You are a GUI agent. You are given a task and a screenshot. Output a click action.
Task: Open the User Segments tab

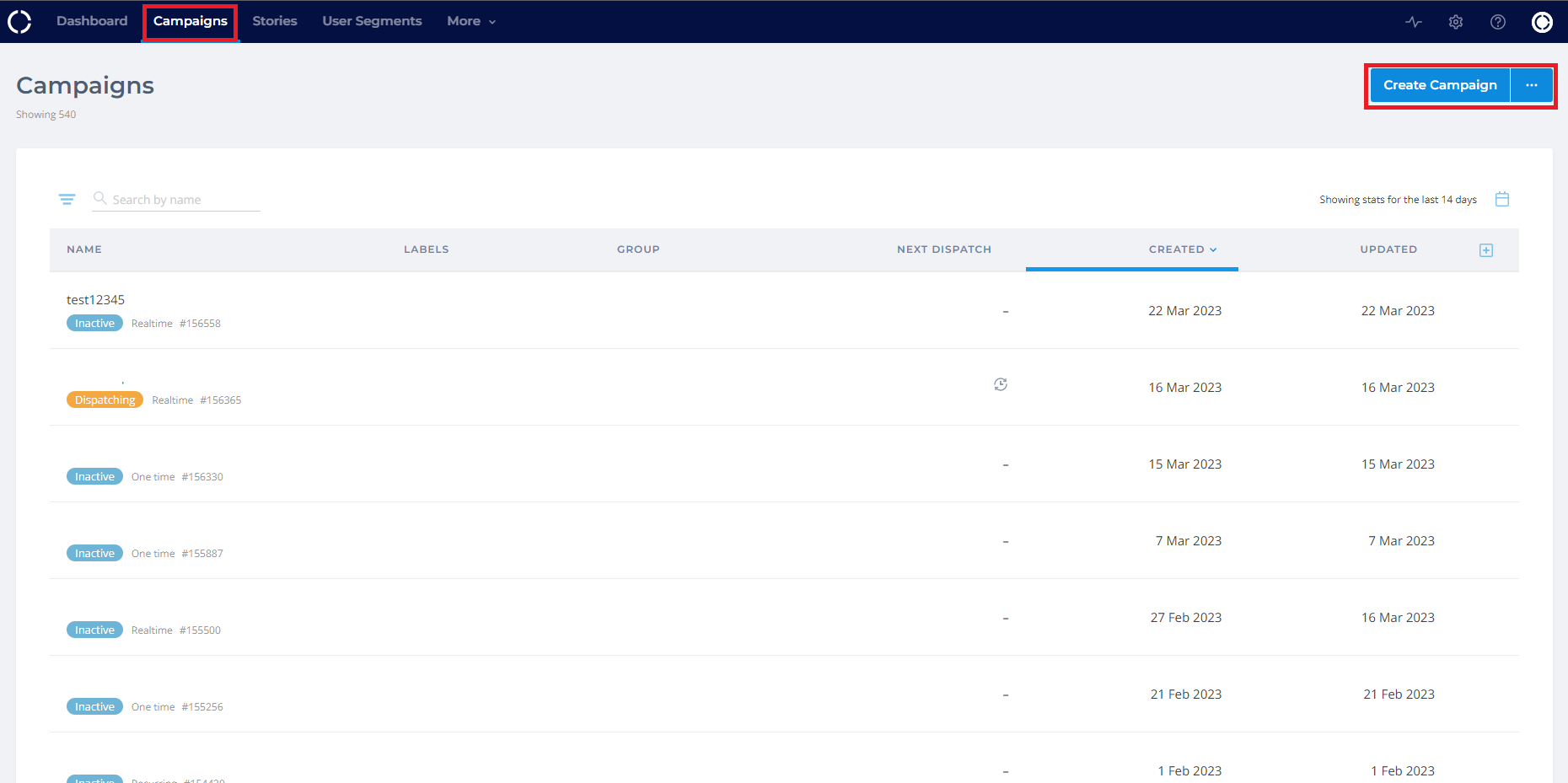click(x=372, y=21)
